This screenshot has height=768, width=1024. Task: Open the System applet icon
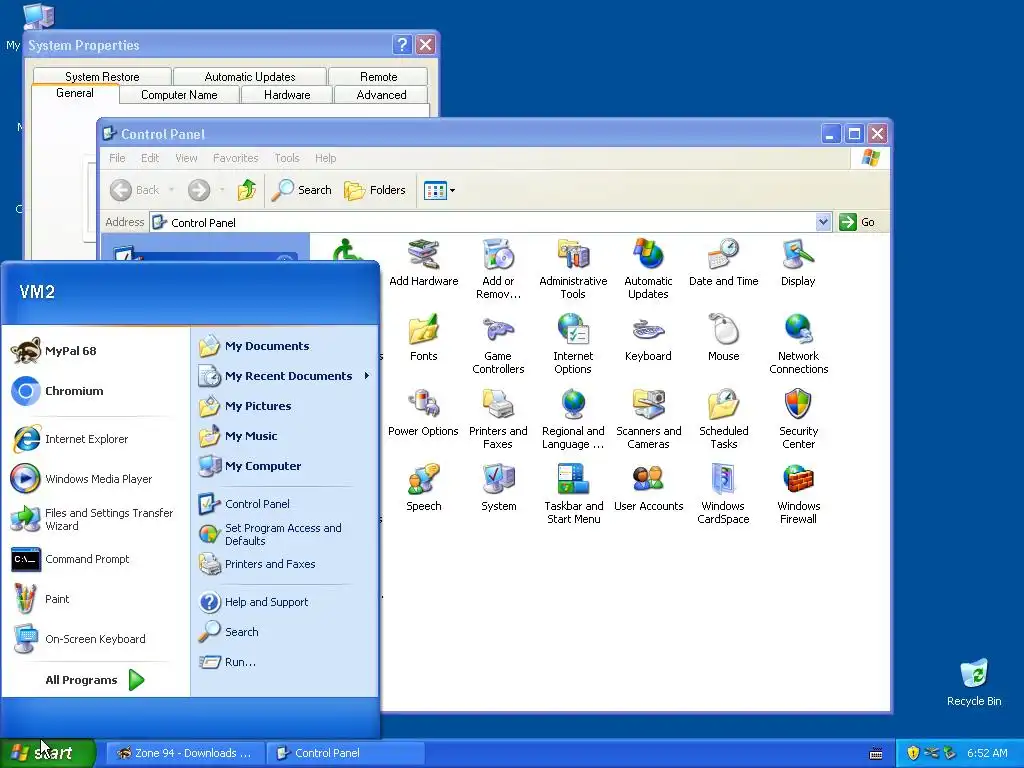tap(498, 488)
